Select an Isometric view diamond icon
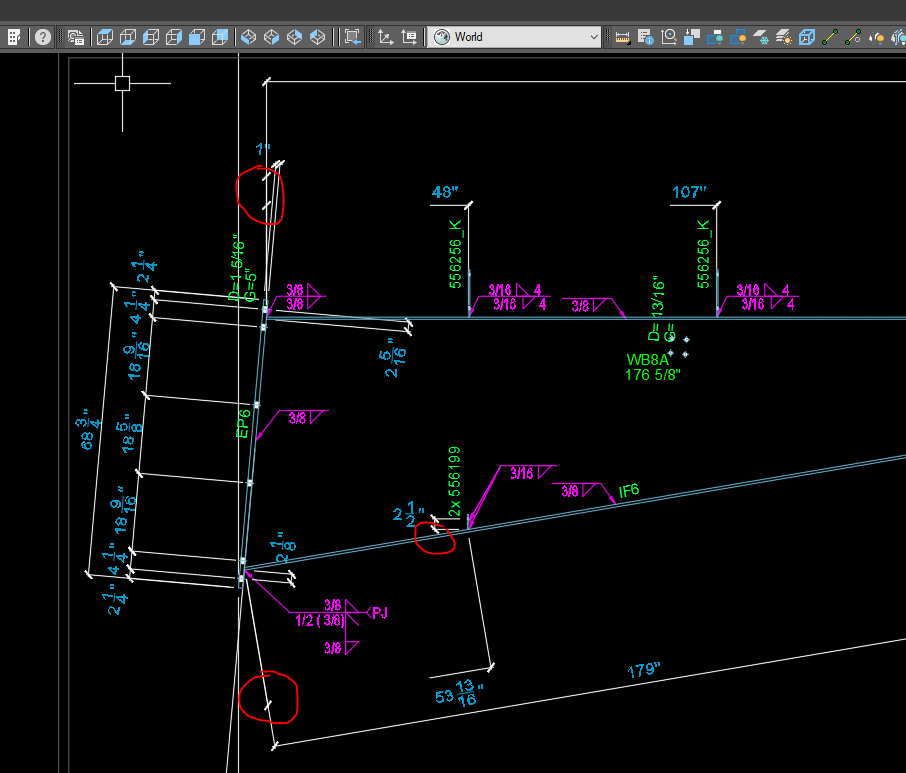This screenshot has width=906, height=773. [246, 37]
